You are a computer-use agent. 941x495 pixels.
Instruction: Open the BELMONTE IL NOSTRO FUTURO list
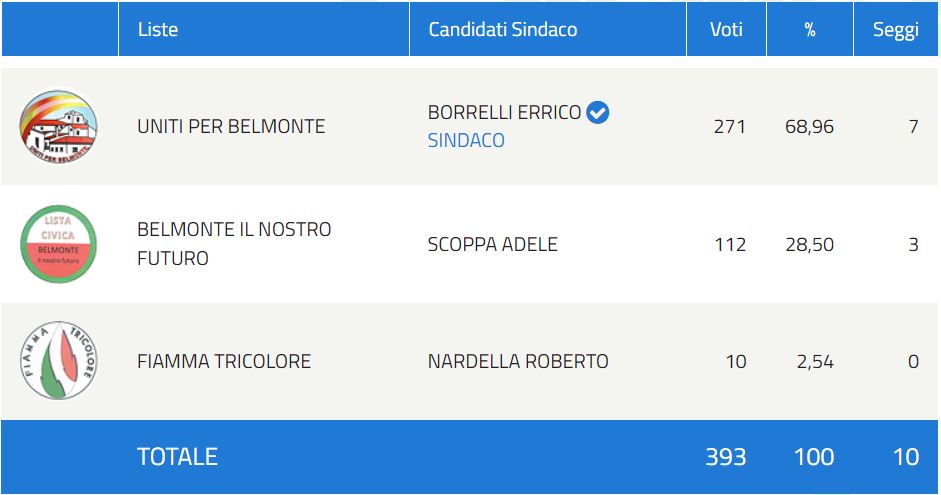[234, 244]
